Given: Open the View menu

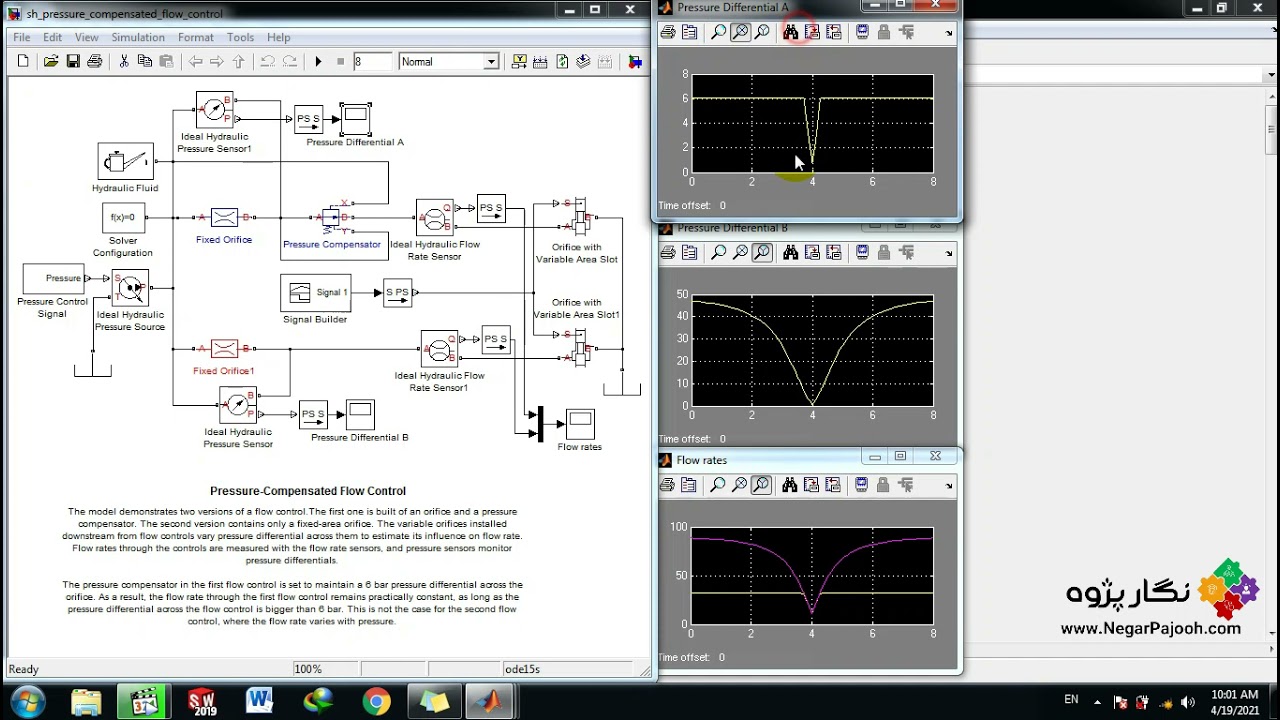Looking at the screenshot, I should 87,38.
